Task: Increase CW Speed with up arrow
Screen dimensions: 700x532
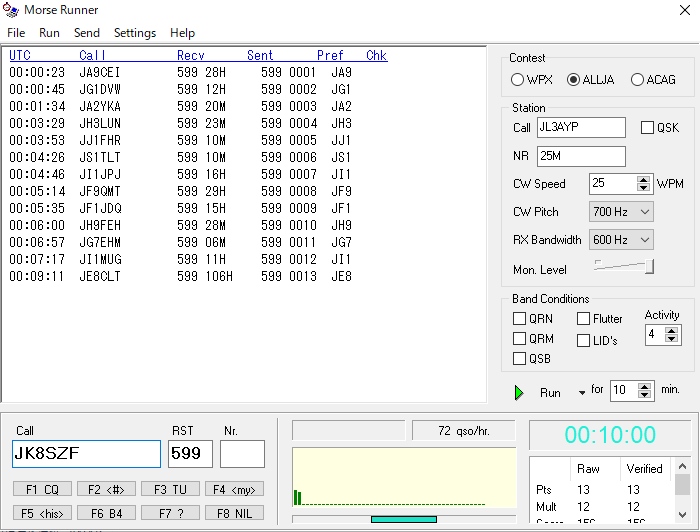Action: 643,179
